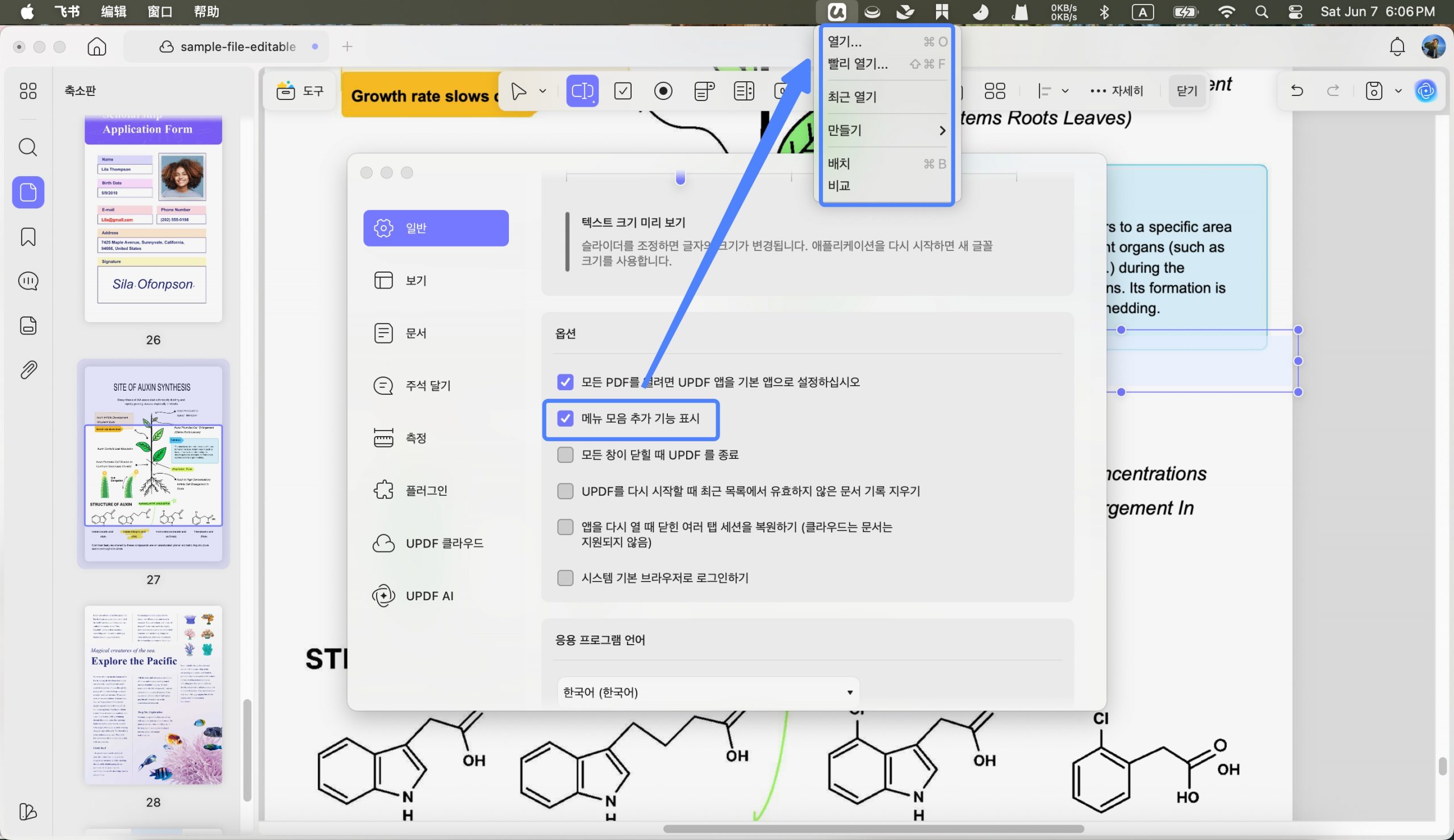The image size is (1454, 840).
Task: Select the radio button field tool
Action: coord(663,91)
